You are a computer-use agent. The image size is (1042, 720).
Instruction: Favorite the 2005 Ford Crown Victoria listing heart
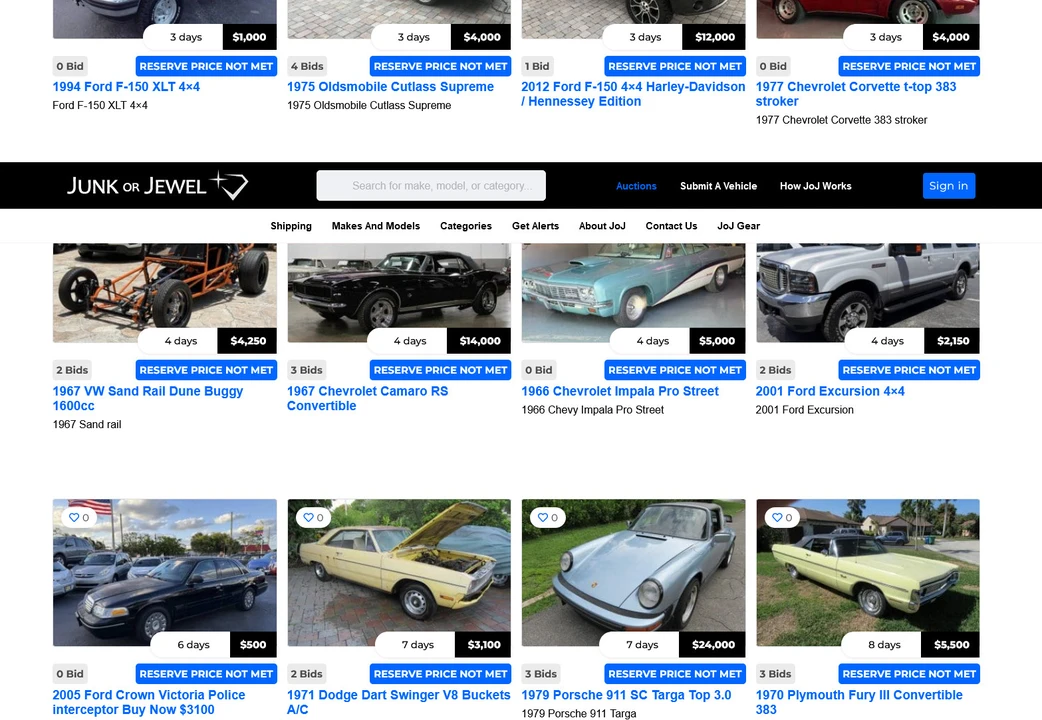74,517
